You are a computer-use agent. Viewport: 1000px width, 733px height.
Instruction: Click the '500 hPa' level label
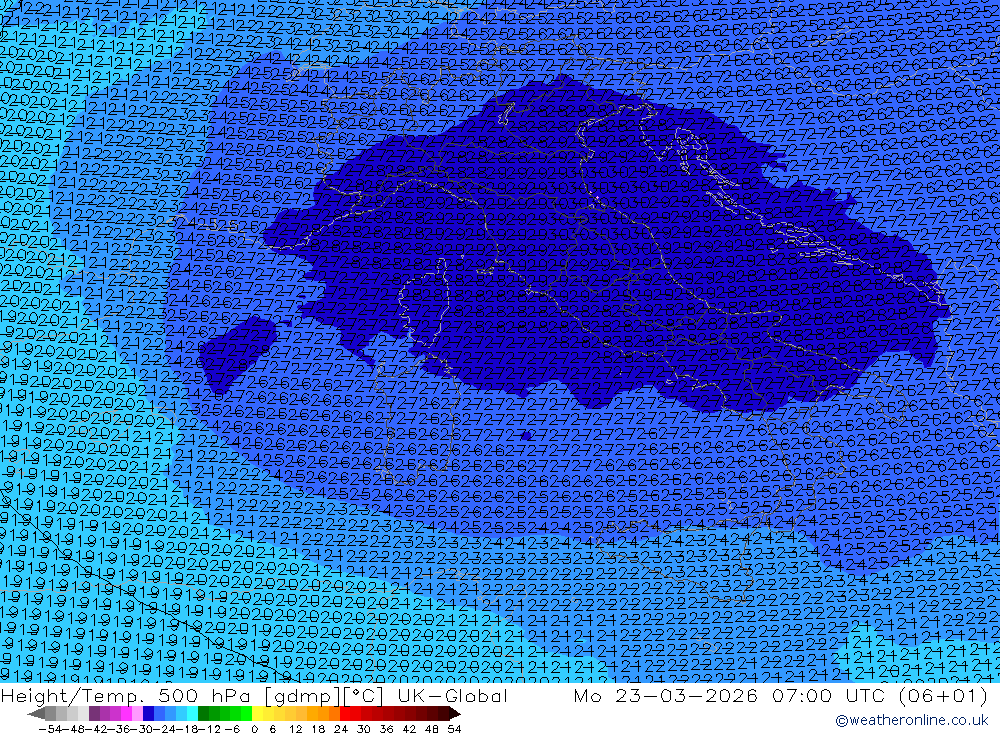[x=205, y=695]
